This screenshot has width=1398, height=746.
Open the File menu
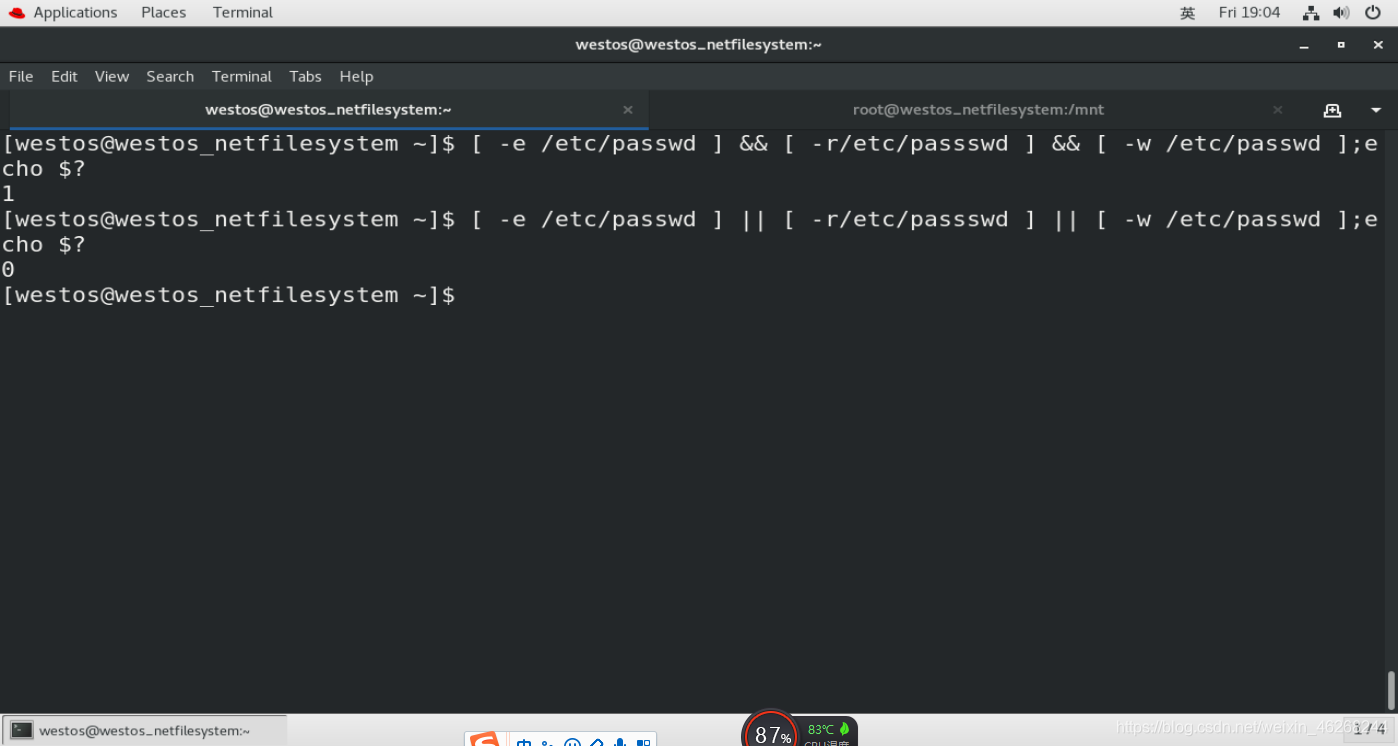click(x=21, y=76)
